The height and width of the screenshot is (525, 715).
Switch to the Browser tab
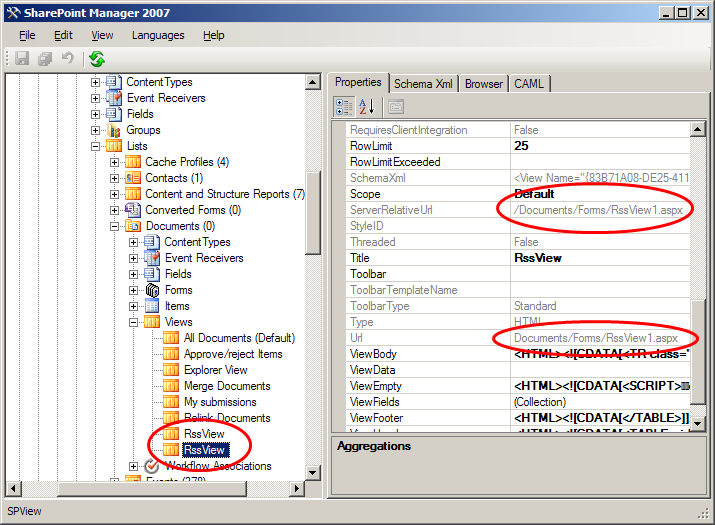pyautogui.click(x=484, y=84)
